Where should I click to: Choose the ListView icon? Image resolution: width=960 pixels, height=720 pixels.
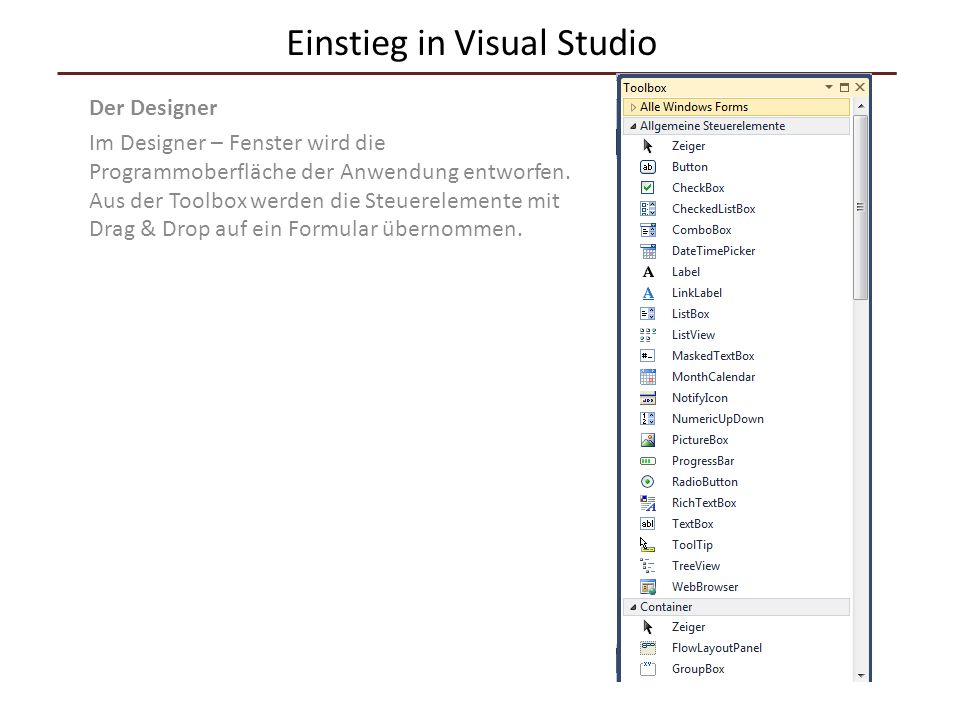click(x=647, y=335)
